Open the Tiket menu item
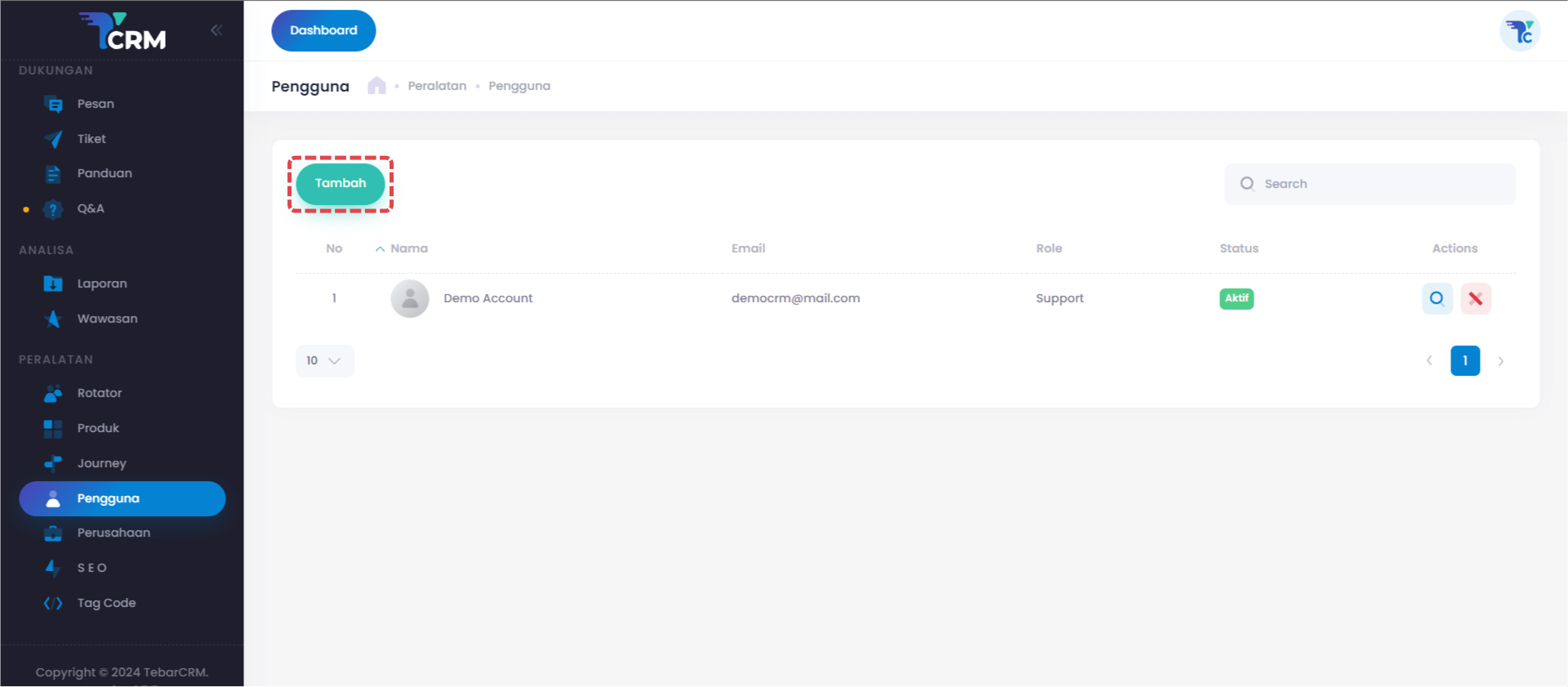 (x=91, y=140)
